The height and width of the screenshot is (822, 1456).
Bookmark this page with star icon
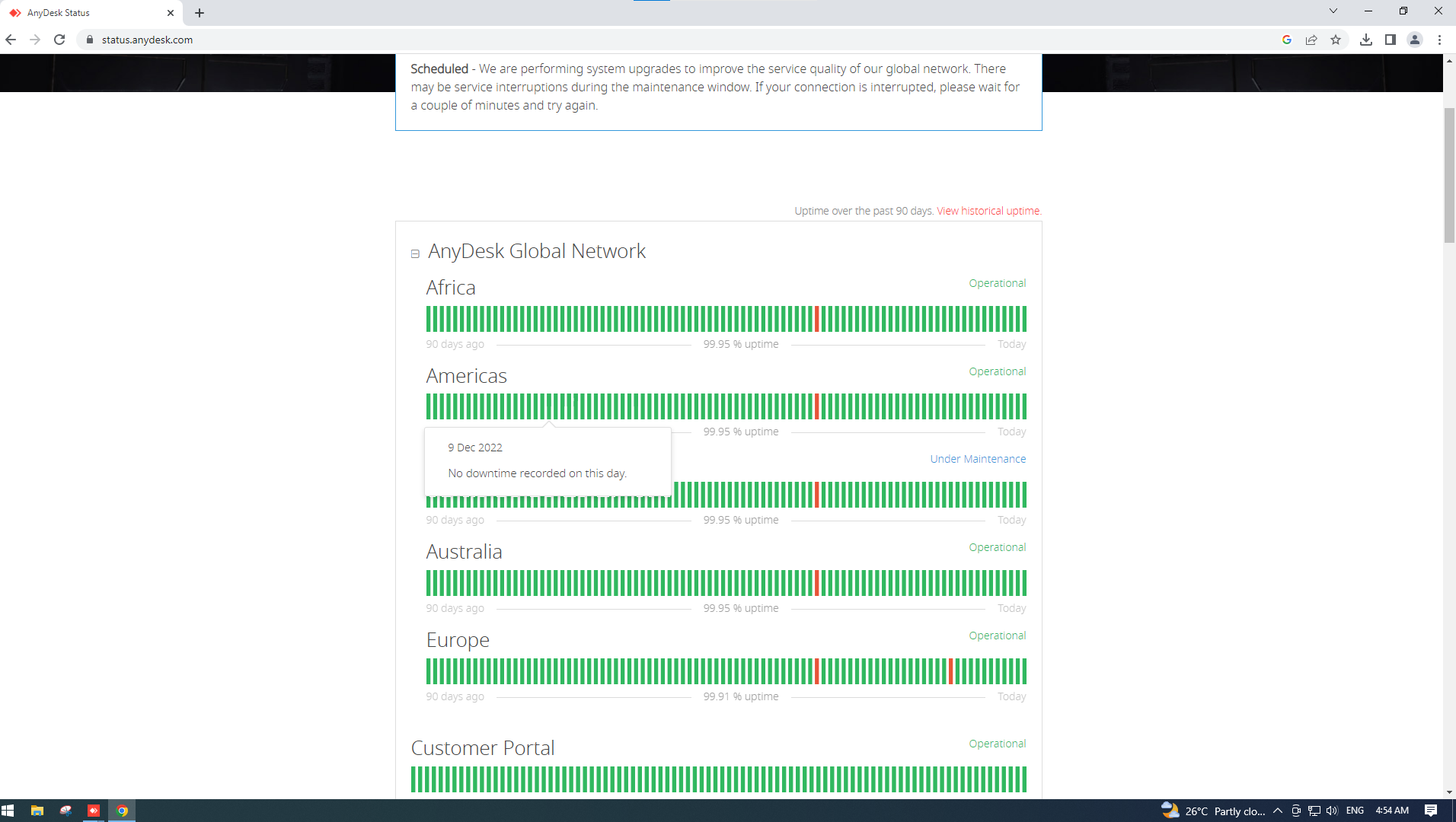coord(1336,40)
